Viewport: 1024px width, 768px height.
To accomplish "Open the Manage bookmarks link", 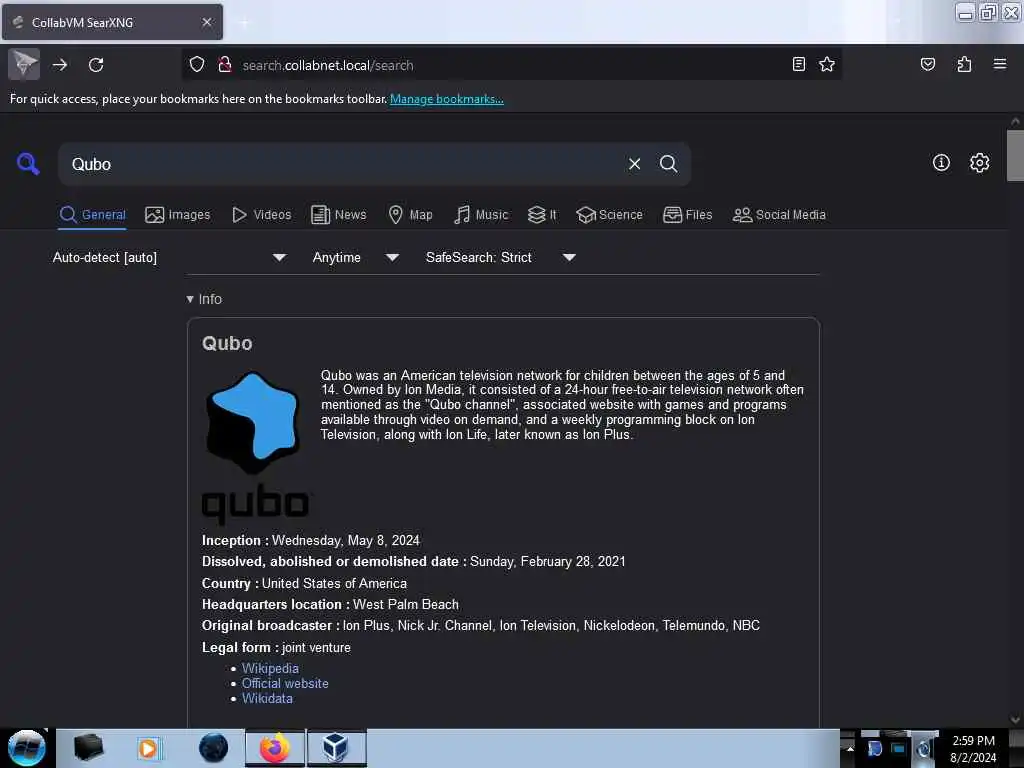I will (447, 99).
